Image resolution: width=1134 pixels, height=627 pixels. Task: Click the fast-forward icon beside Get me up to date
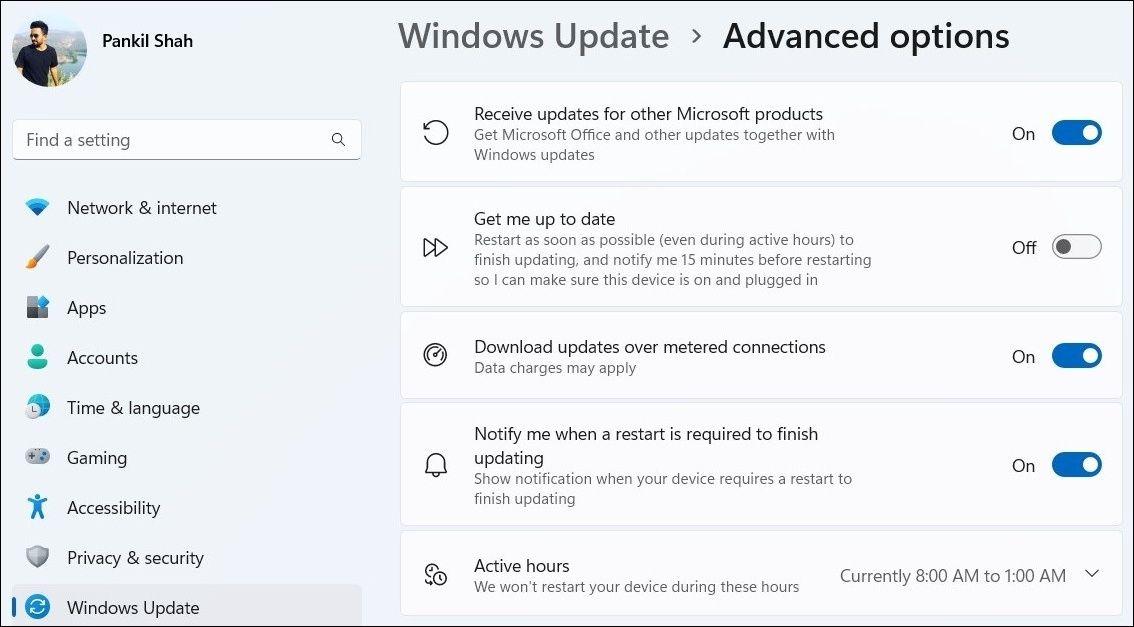(435, 247)
